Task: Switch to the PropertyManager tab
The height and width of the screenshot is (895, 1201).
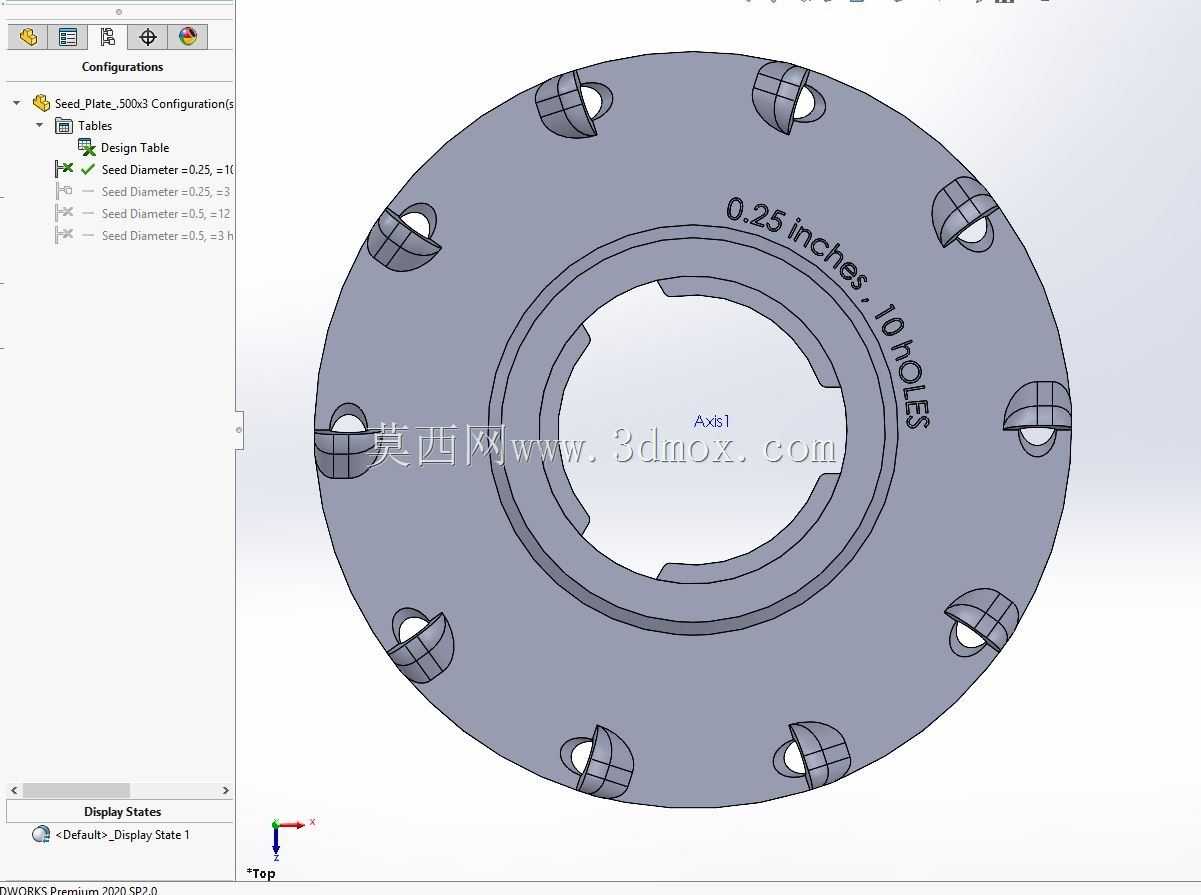Action: point(68,37)
